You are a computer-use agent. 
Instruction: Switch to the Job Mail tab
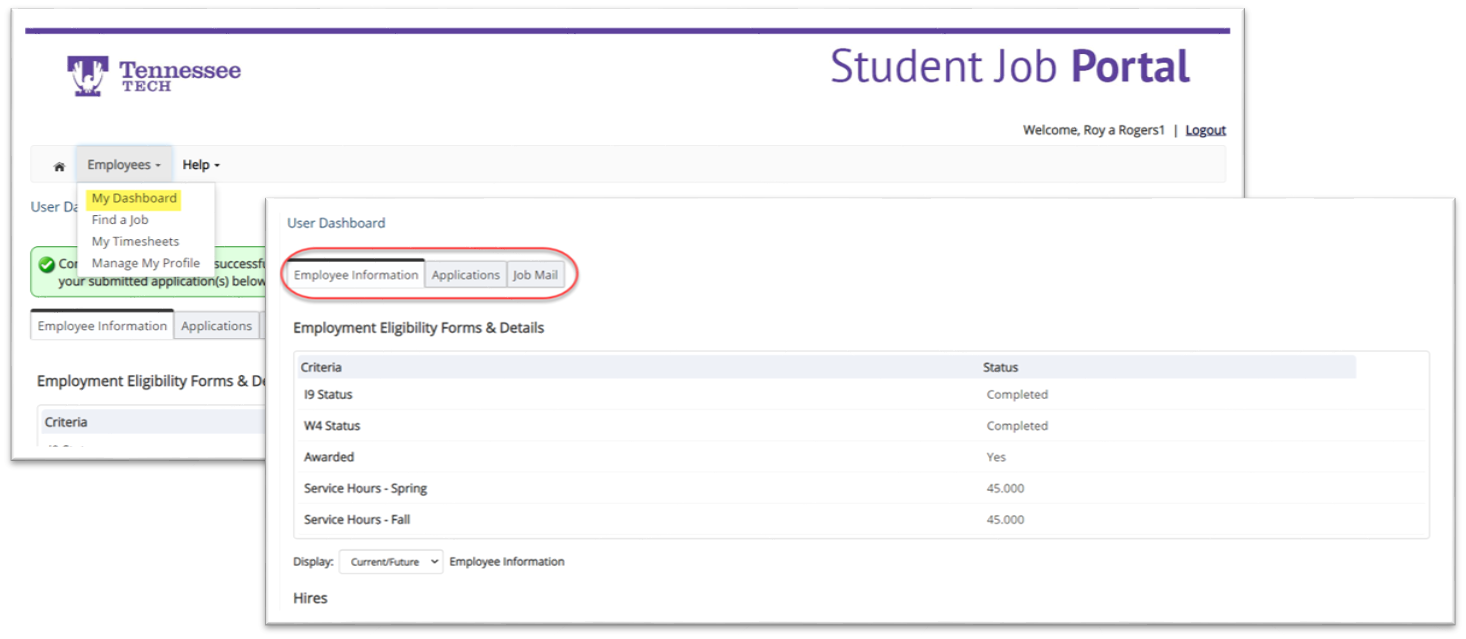pyautogui.click(x=535, y=275)
